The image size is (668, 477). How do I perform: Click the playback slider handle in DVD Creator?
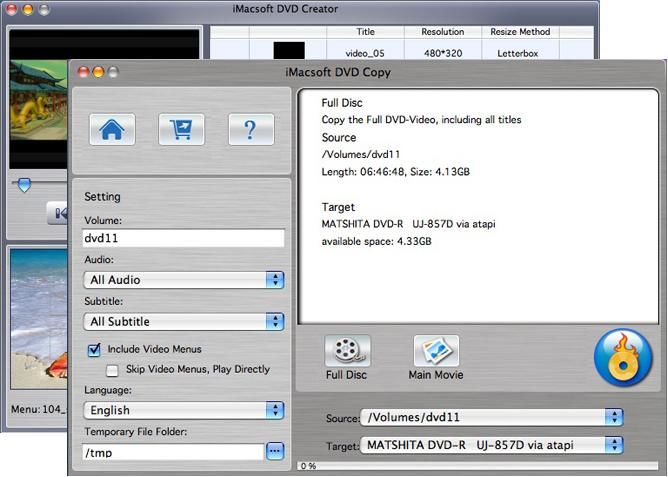(x=24, y=185)
